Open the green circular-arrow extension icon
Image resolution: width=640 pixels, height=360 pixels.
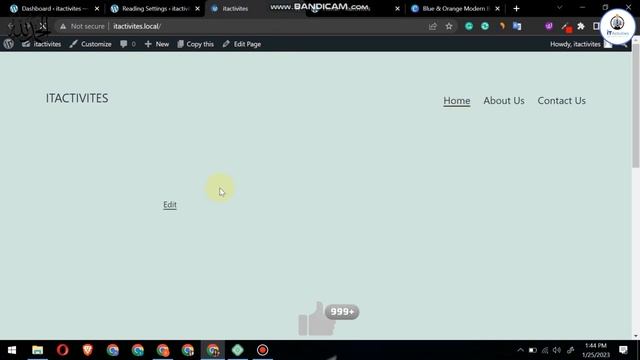(x=485, y=26)
